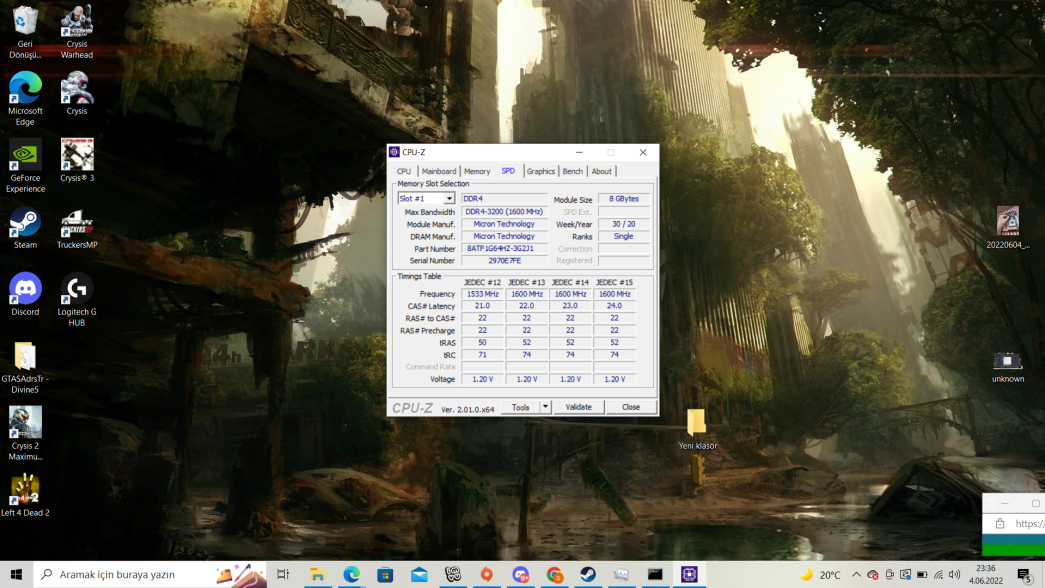The height and width of the screenshot is (588, 1045).
Task: Expand the Slot #1 memory slot dropdown
Action: pos(449,199)
